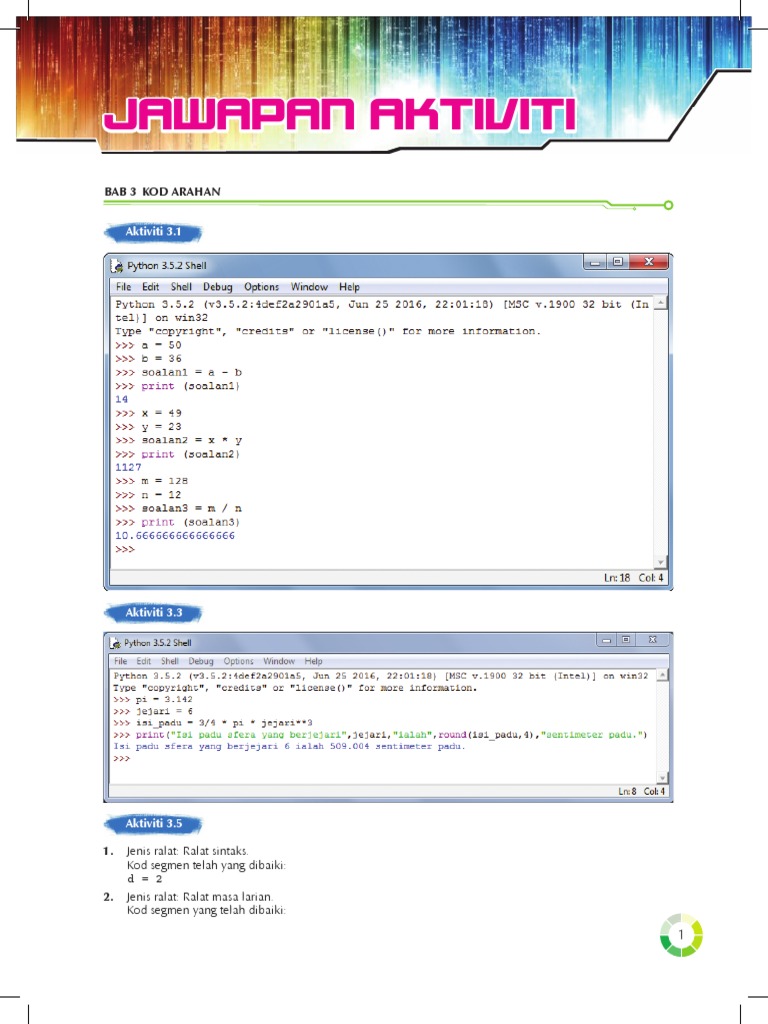Image resolution: width=768 pixels, height=1024 pixels.
Task: Click empty prompt at end of Aktiviti 3.3 shell
Action: [121, 758]
